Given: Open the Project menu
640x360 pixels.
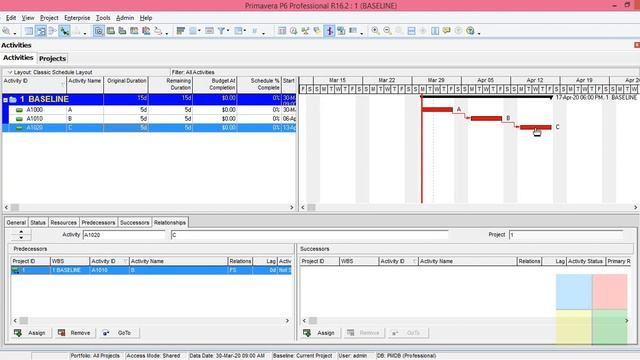Looking at the screenshot, I should [x=49, y=18].
